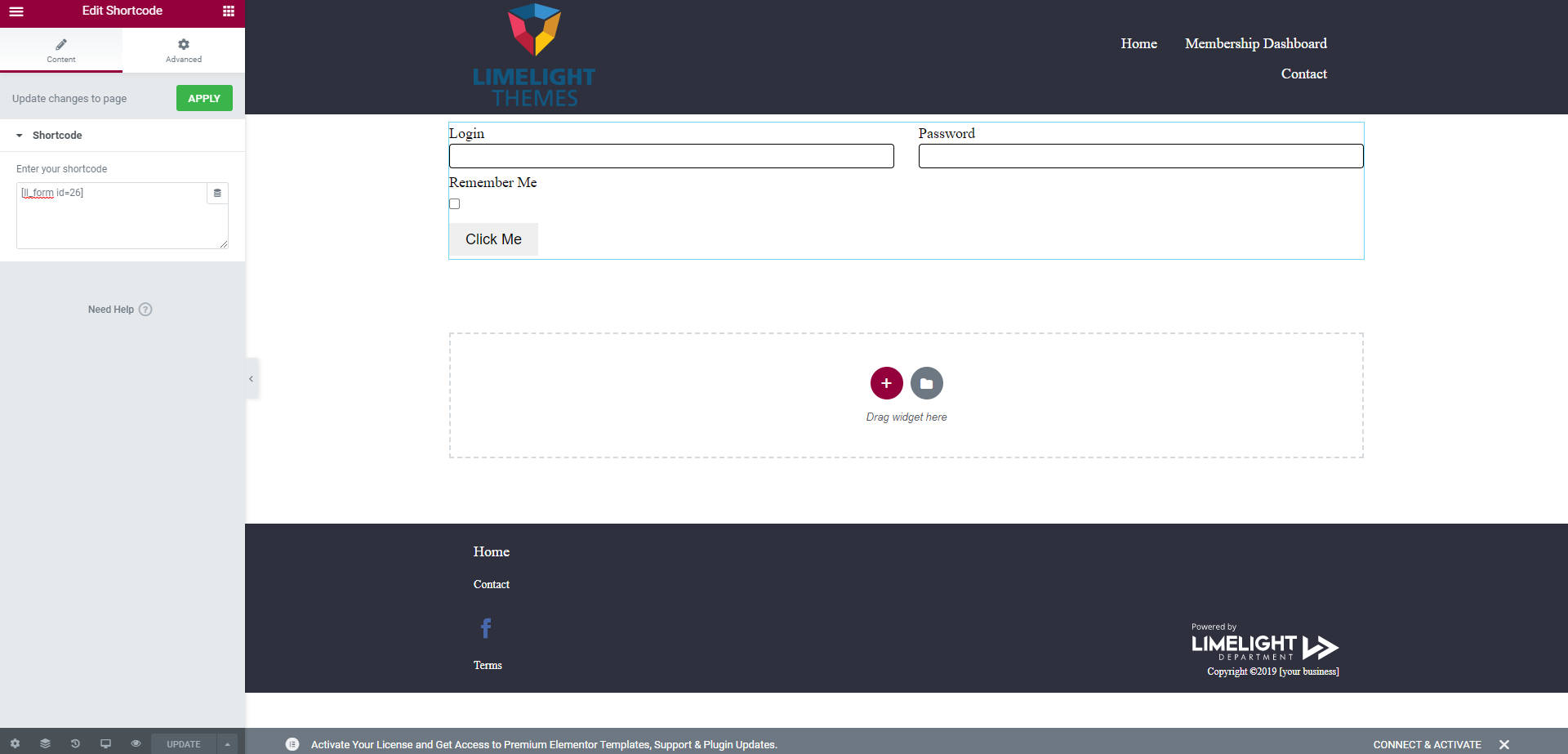Switch to the Advanced tab
This screenshot has height=754, width=1568.
coord(184,50)
